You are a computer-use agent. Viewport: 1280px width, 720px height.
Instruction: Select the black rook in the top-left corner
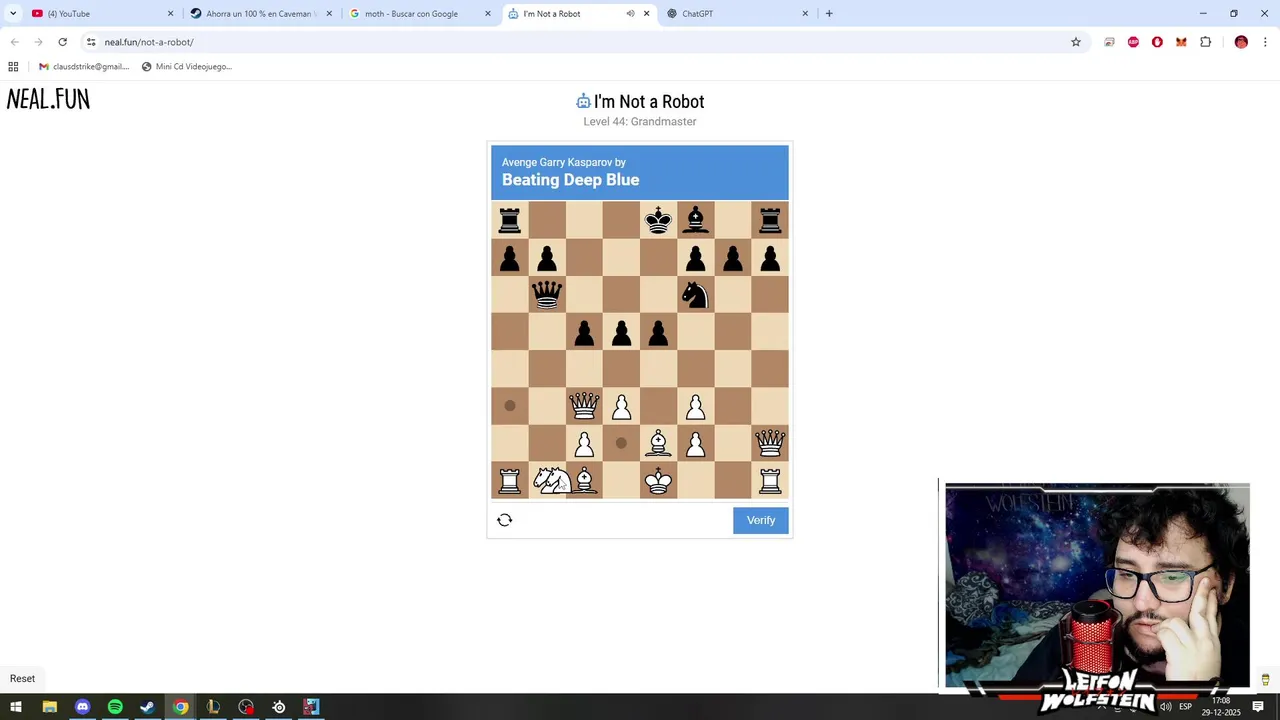(x=510, y=221)
